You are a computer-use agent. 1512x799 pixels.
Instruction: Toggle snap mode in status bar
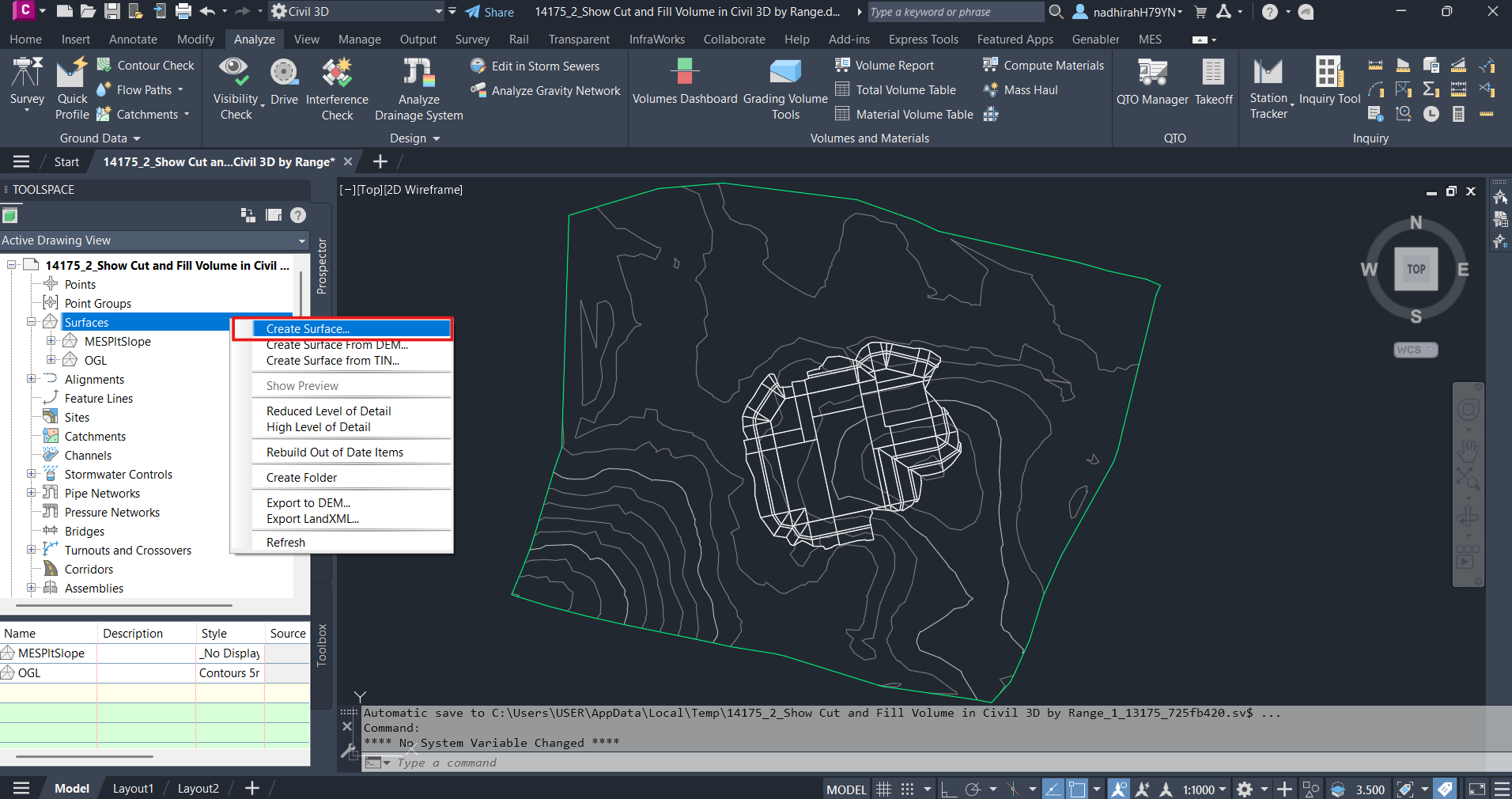(907, 789)
